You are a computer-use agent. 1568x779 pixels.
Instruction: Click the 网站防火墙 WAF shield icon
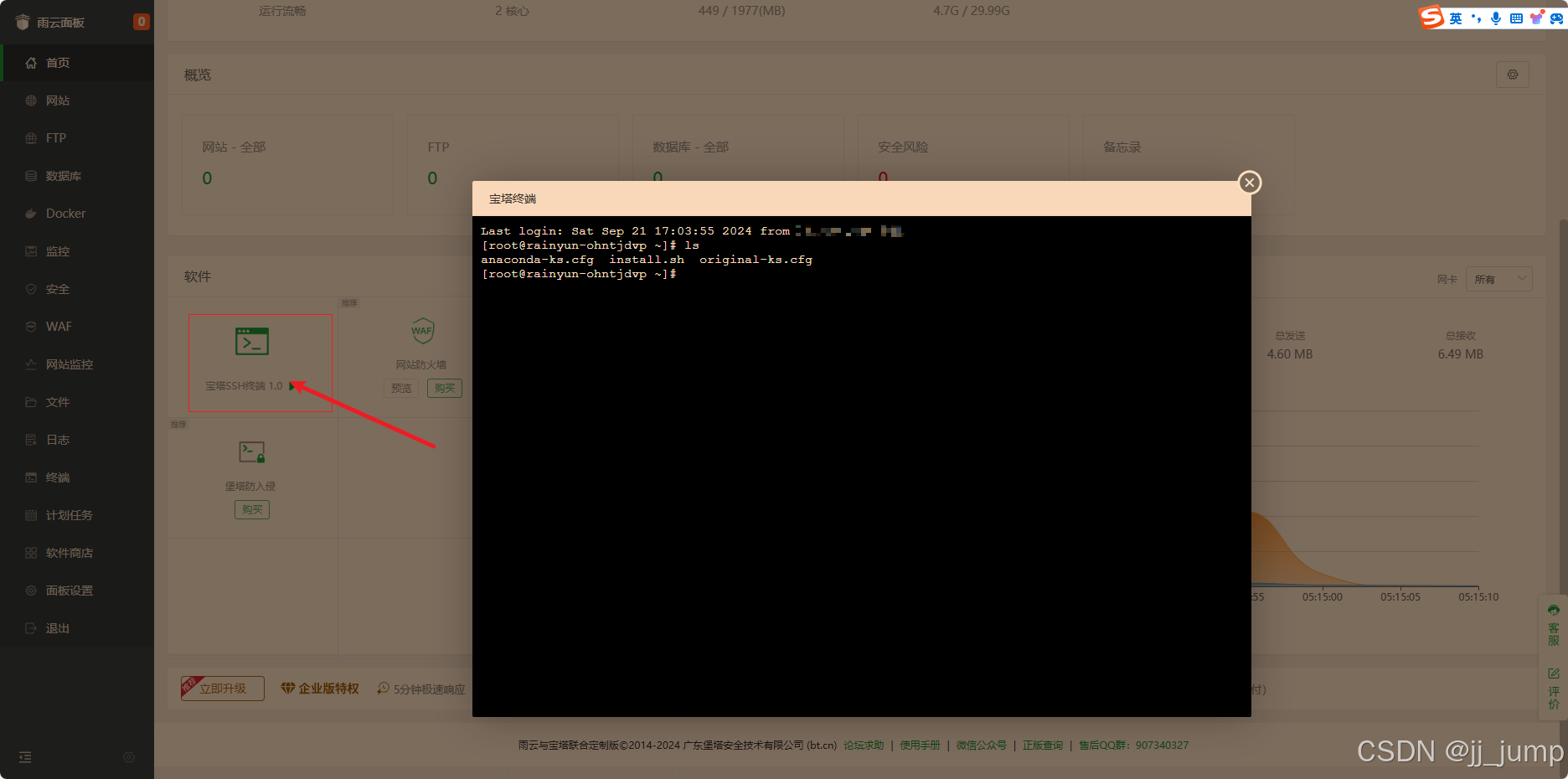click(422, 331)
